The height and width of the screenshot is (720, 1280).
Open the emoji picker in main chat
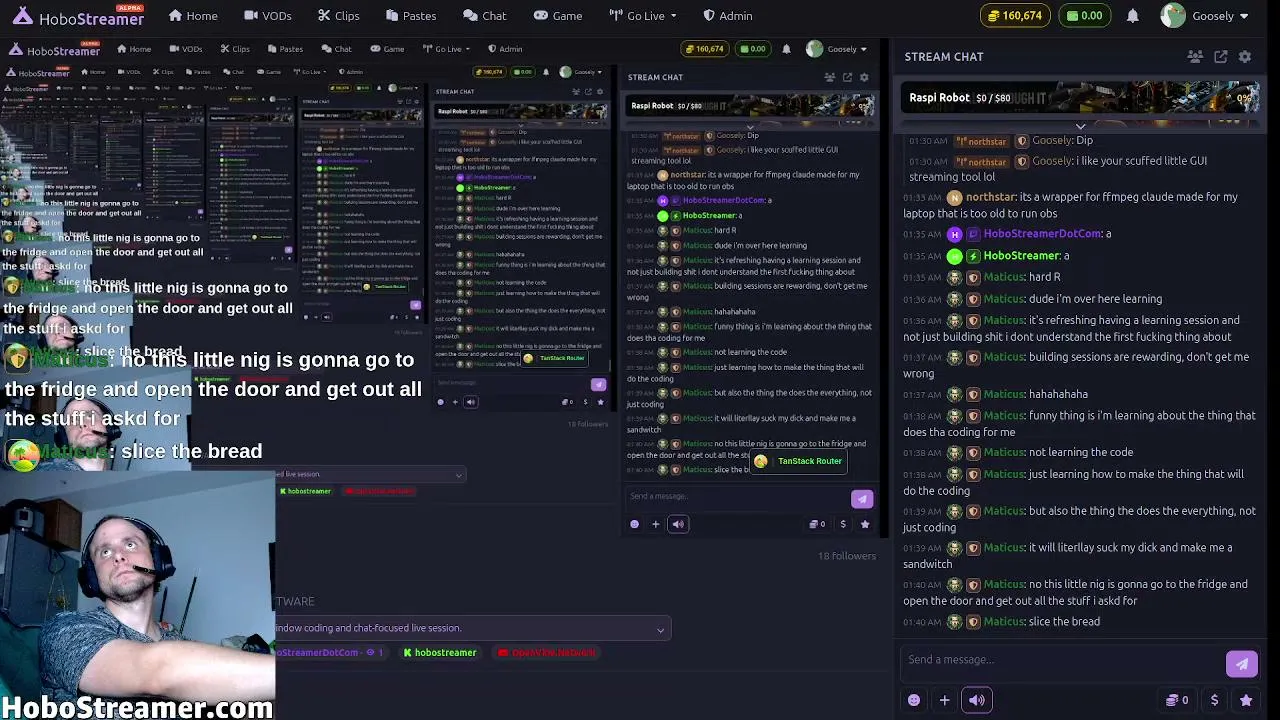click(x=913, y=700)
